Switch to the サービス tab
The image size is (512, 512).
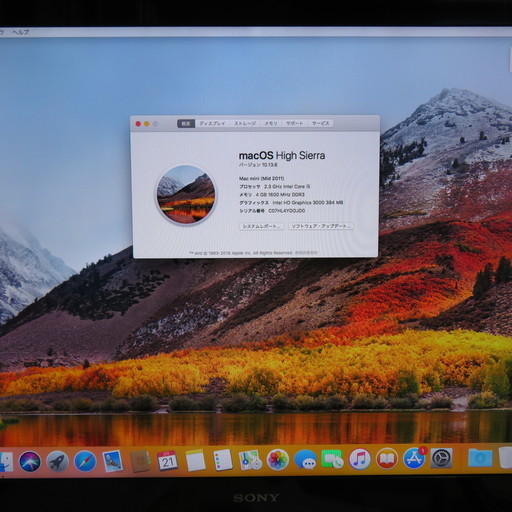[x=320, y=123]
